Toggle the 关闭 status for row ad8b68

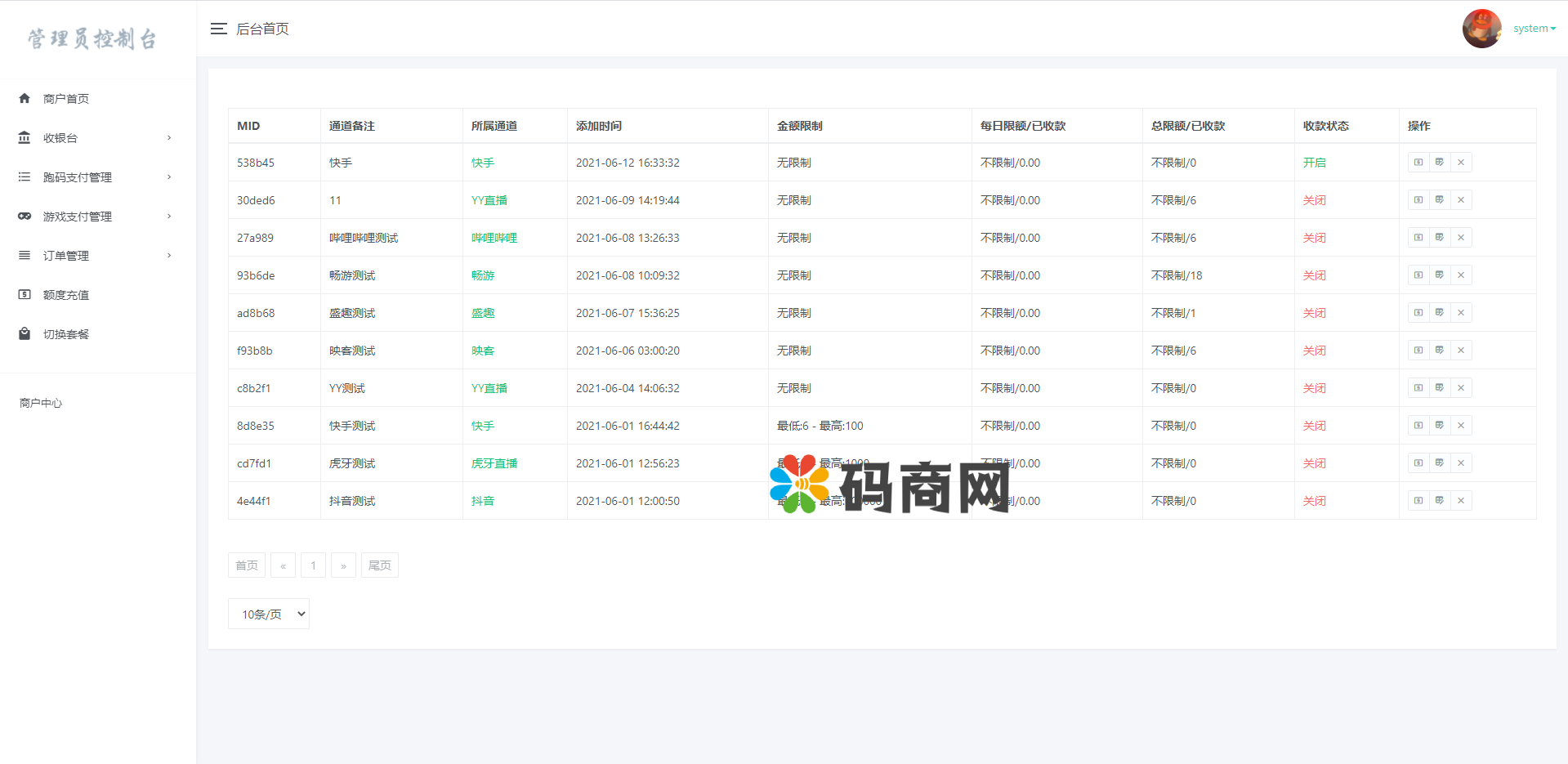[1314, 313]
